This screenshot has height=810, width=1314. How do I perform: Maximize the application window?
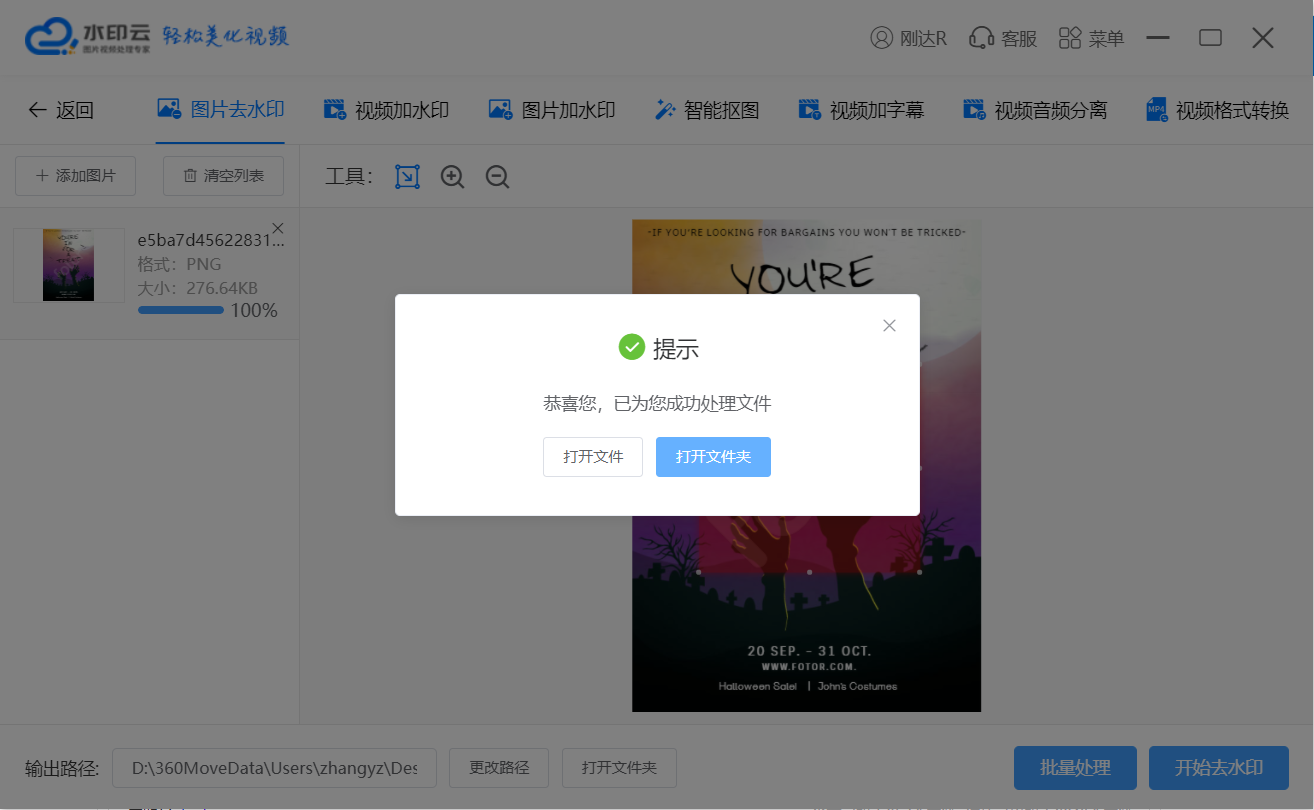pos(1210,38)
